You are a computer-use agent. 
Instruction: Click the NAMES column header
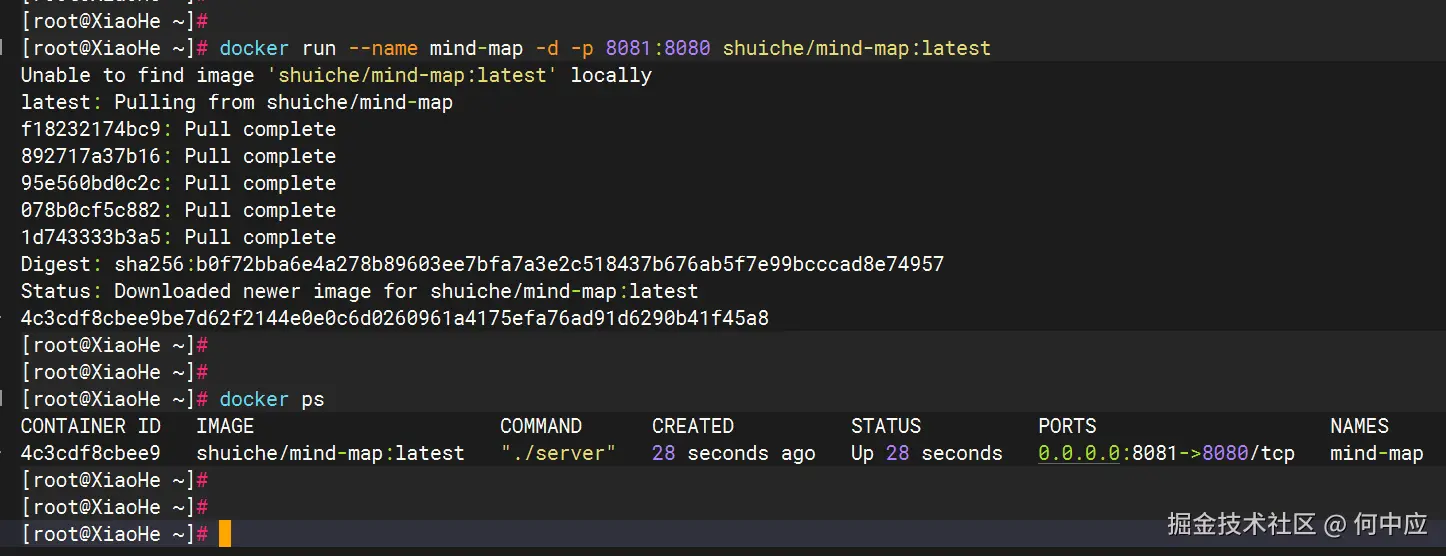pyautogui.click(x=1359, y=426)
